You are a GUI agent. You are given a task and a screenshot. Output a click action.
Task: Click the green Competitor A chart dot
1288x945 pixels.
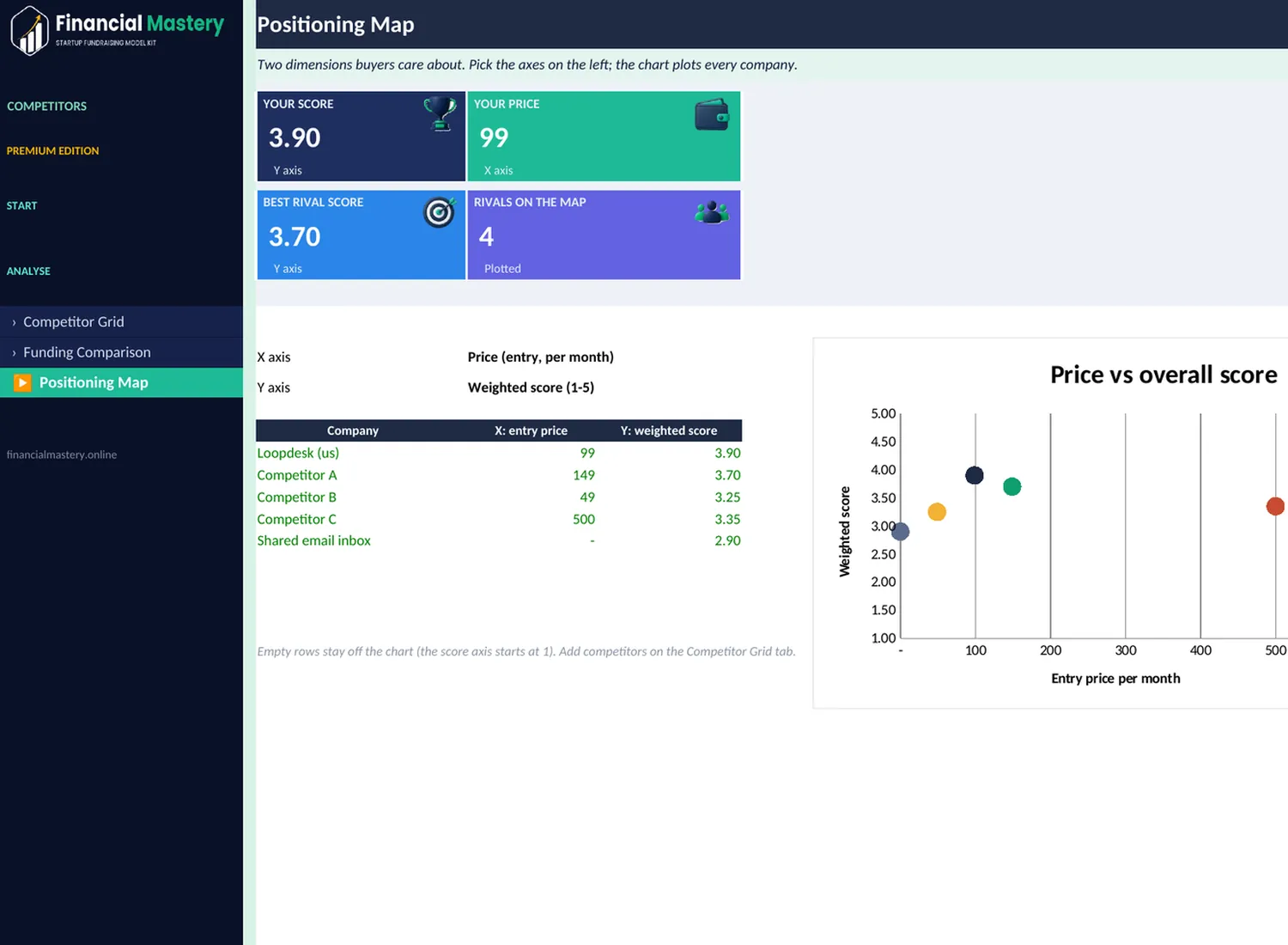click(1012, 486)
